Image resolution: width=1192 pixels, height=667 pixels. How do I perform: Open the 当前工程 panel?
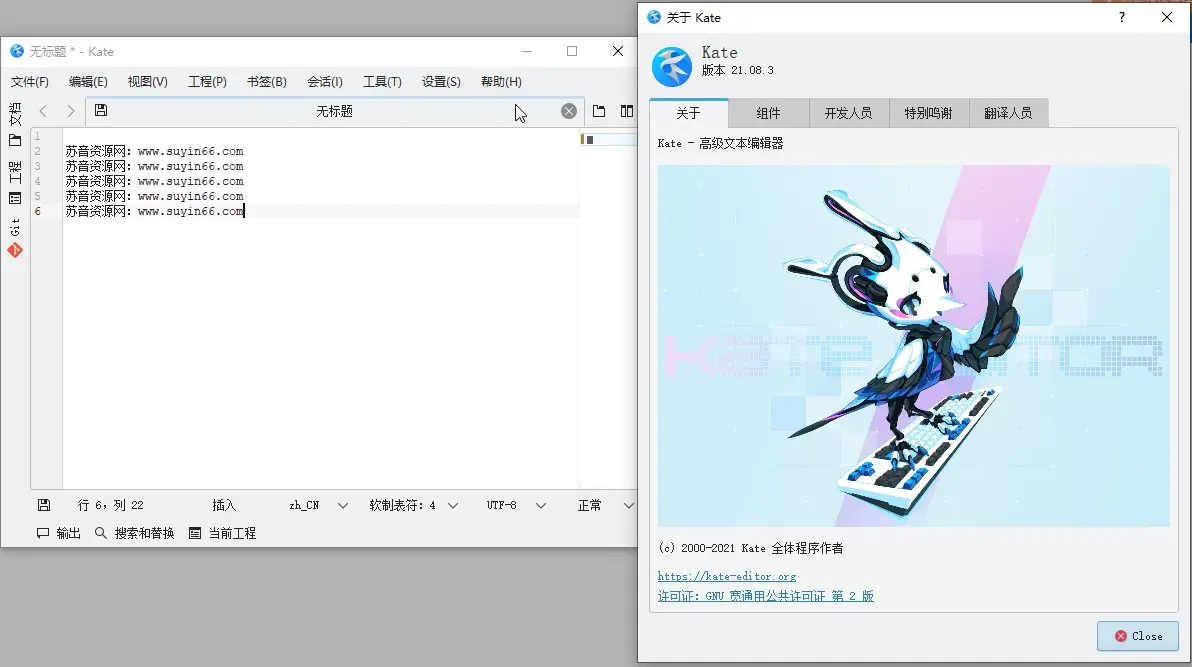click(x=222, y=533)
